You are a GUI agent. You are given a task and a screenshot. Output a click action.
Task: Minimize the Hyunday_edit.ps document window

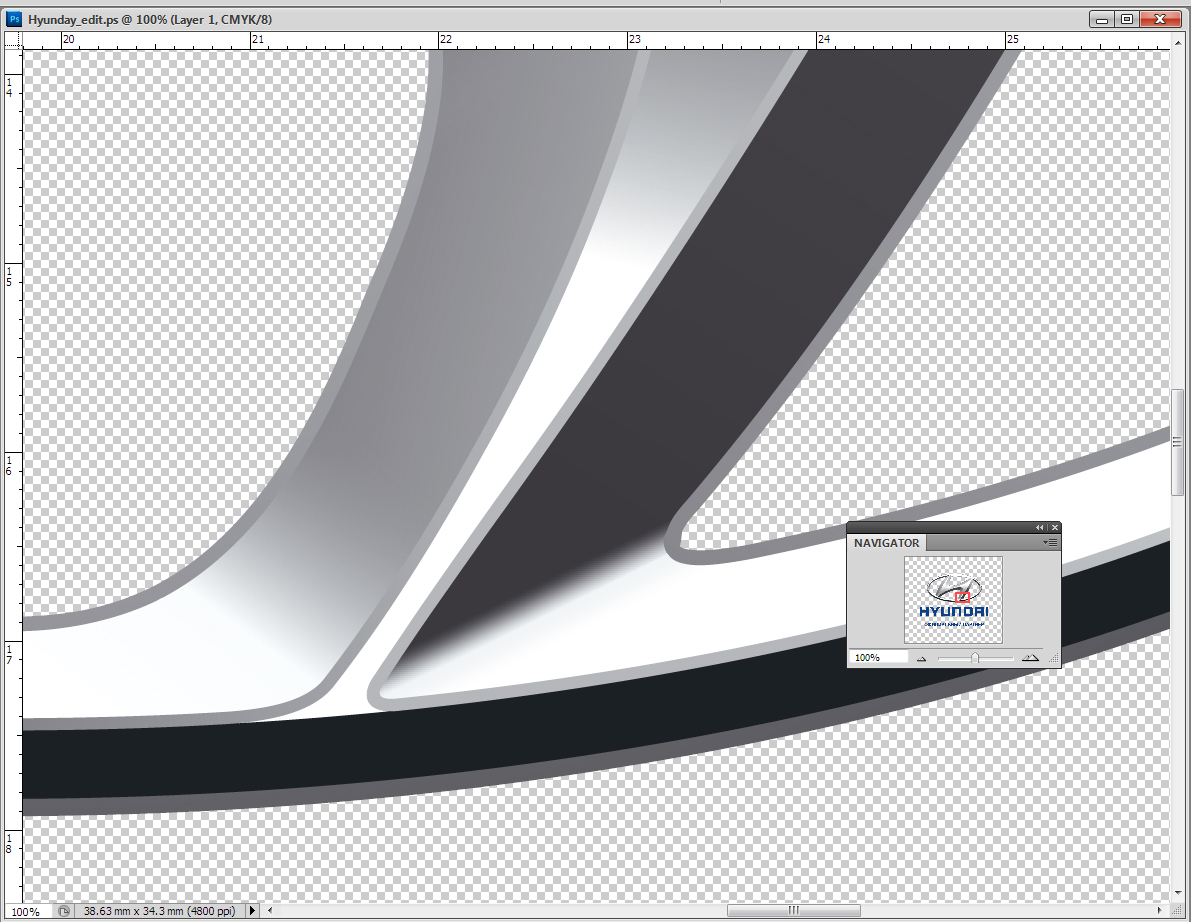(x=1102, y=19)
